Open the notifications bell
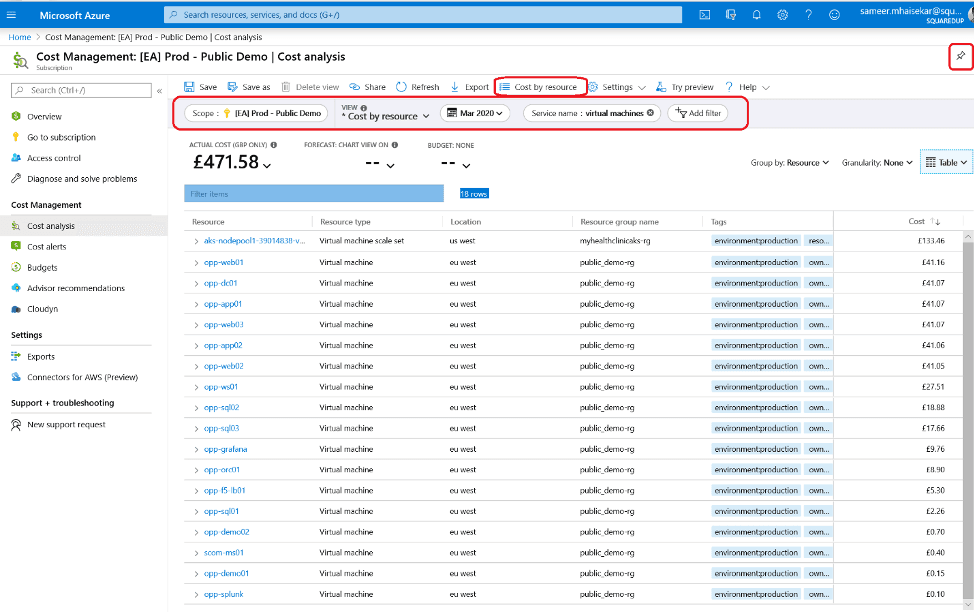Viewport: 974px width, 612px height. [756, 15]
